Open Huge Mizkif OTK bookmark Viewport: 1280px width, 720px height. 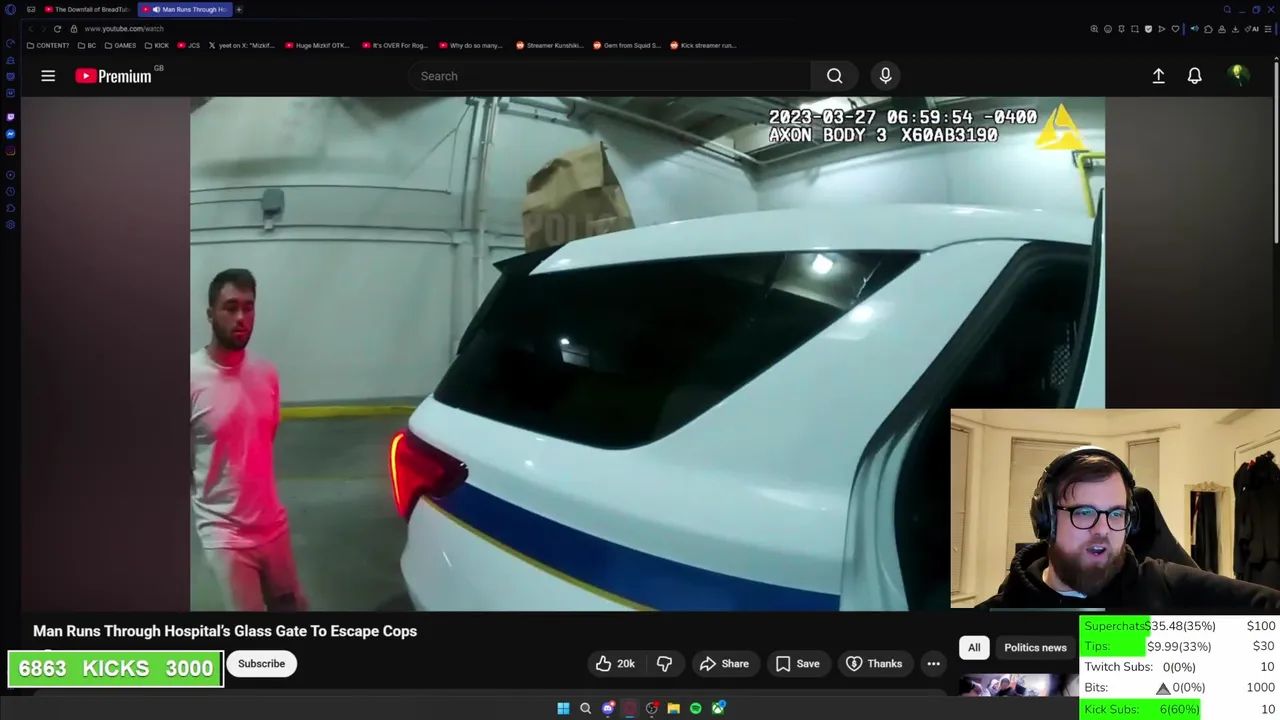(317, 45)
